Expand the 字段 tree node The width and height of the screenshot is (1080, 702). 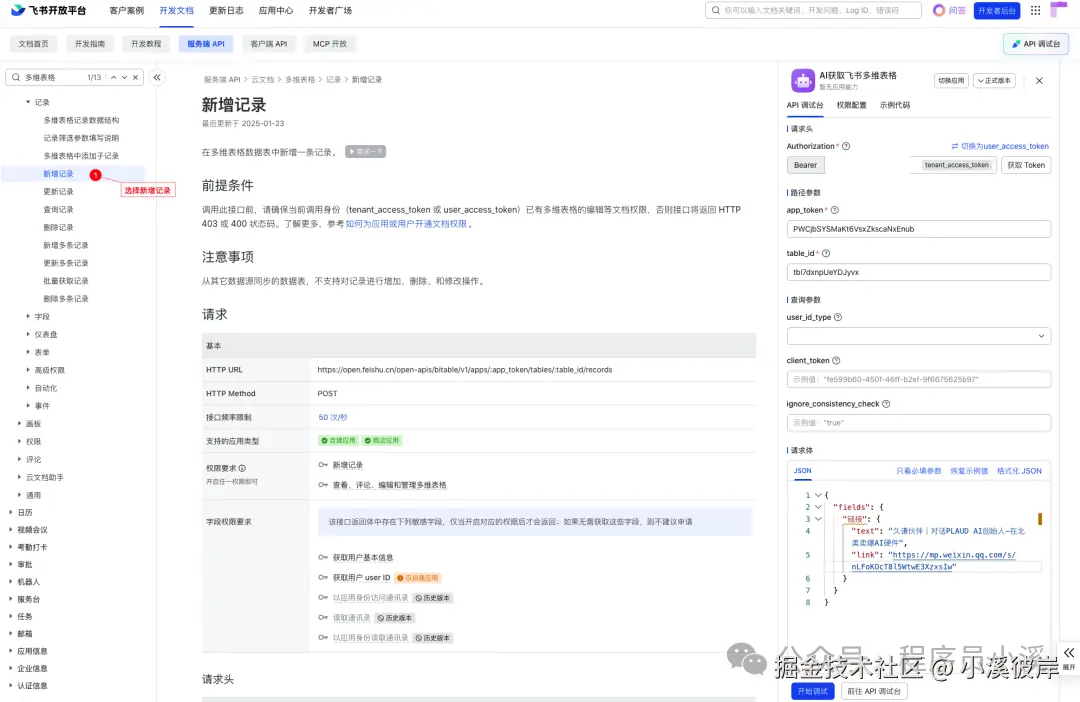(28, 316)
